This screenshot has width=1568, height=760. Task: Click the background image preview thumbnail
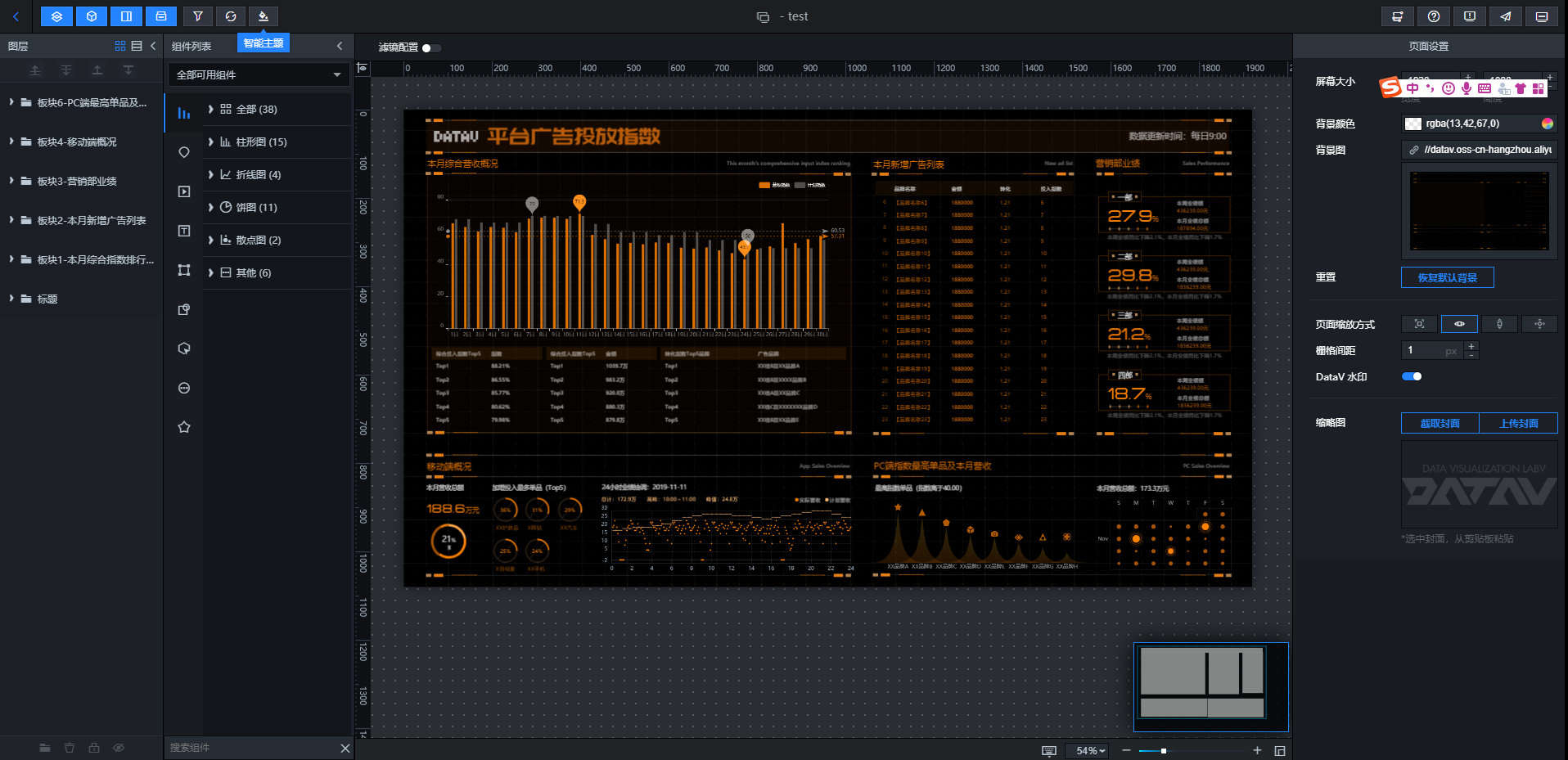[x=1480, y=211]
